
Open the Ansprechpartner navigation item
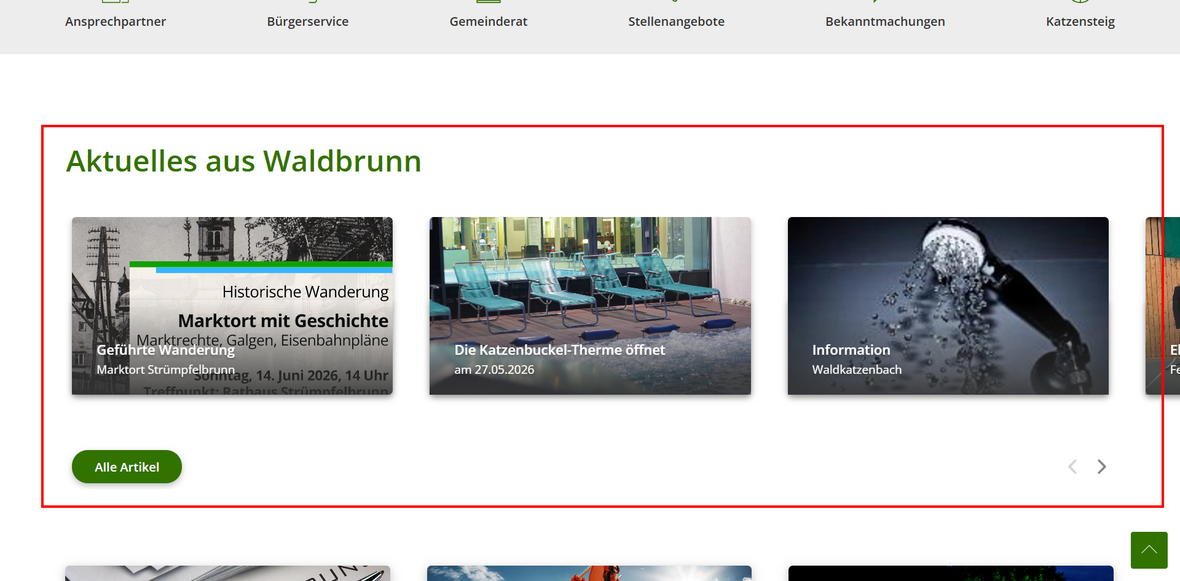pos(115,21)
